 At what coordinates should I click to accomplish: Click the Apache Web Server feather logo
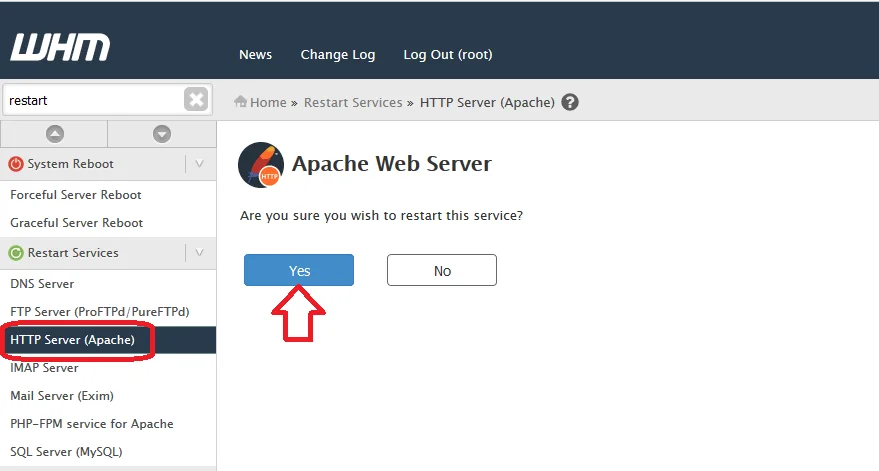tap(261, 165)
